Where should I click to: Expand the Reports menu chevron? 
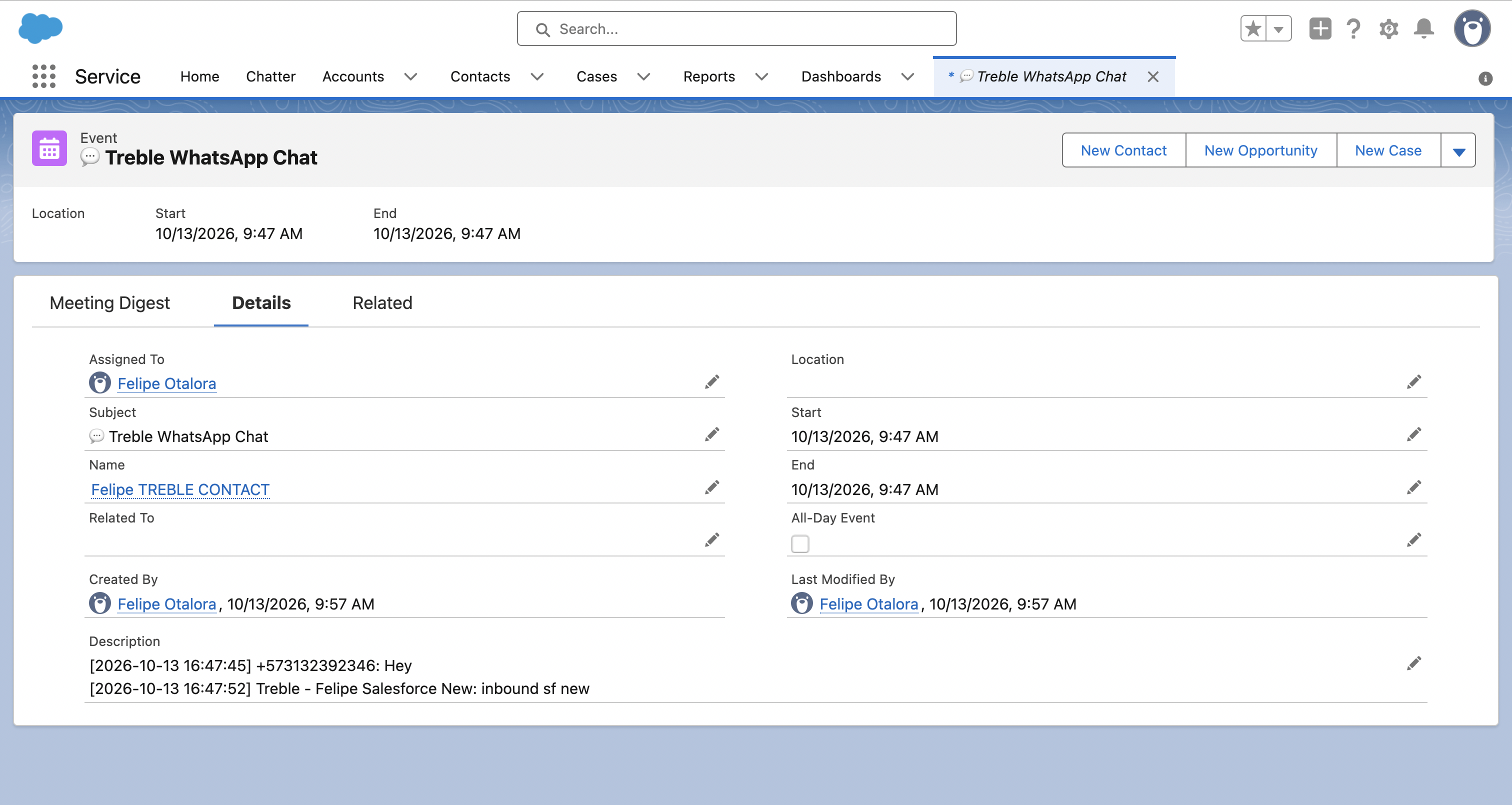[x=762, y=76]
